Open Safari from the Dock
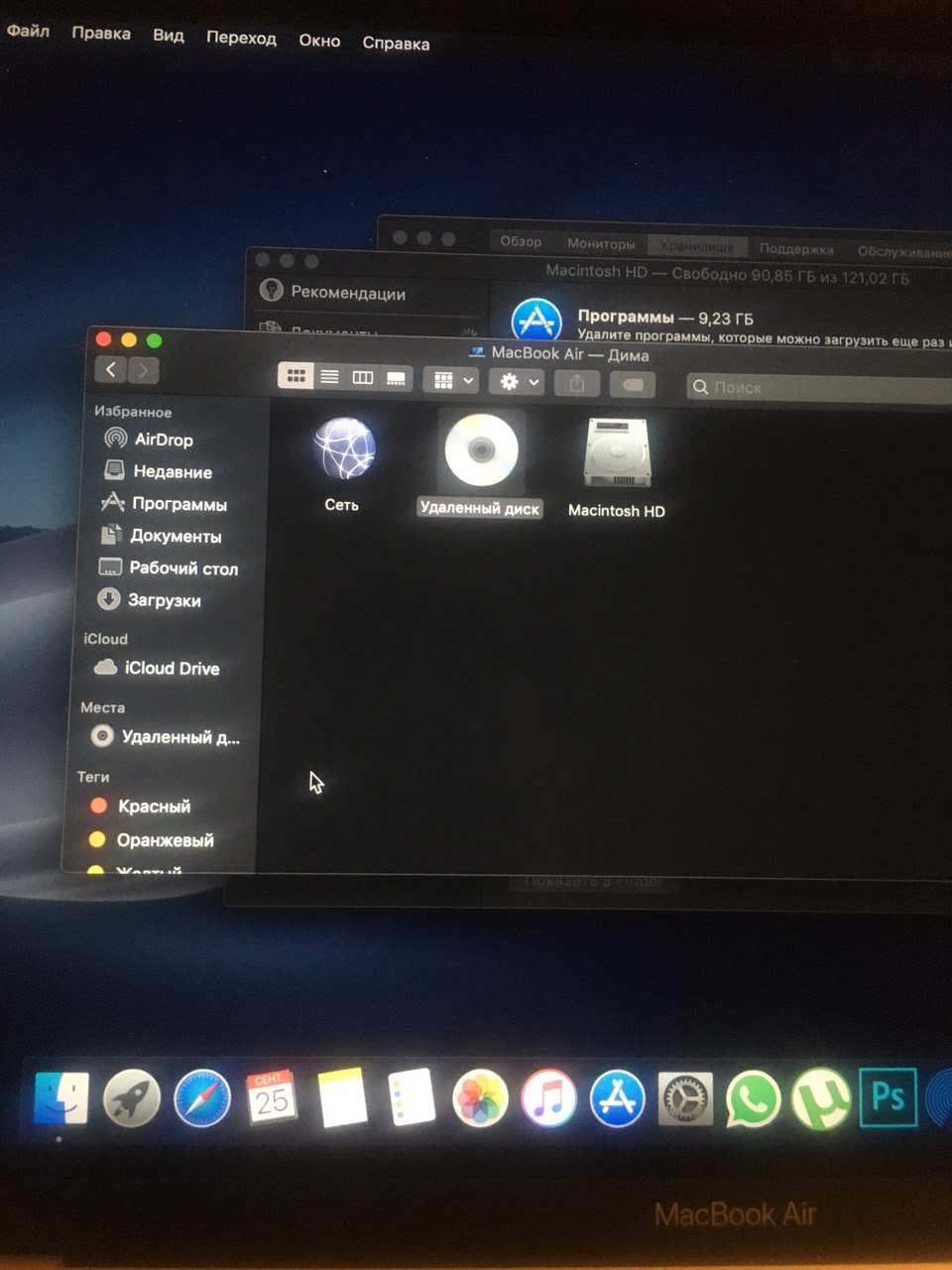This screenshot has height=1270, width=952. pos(201,1099)
